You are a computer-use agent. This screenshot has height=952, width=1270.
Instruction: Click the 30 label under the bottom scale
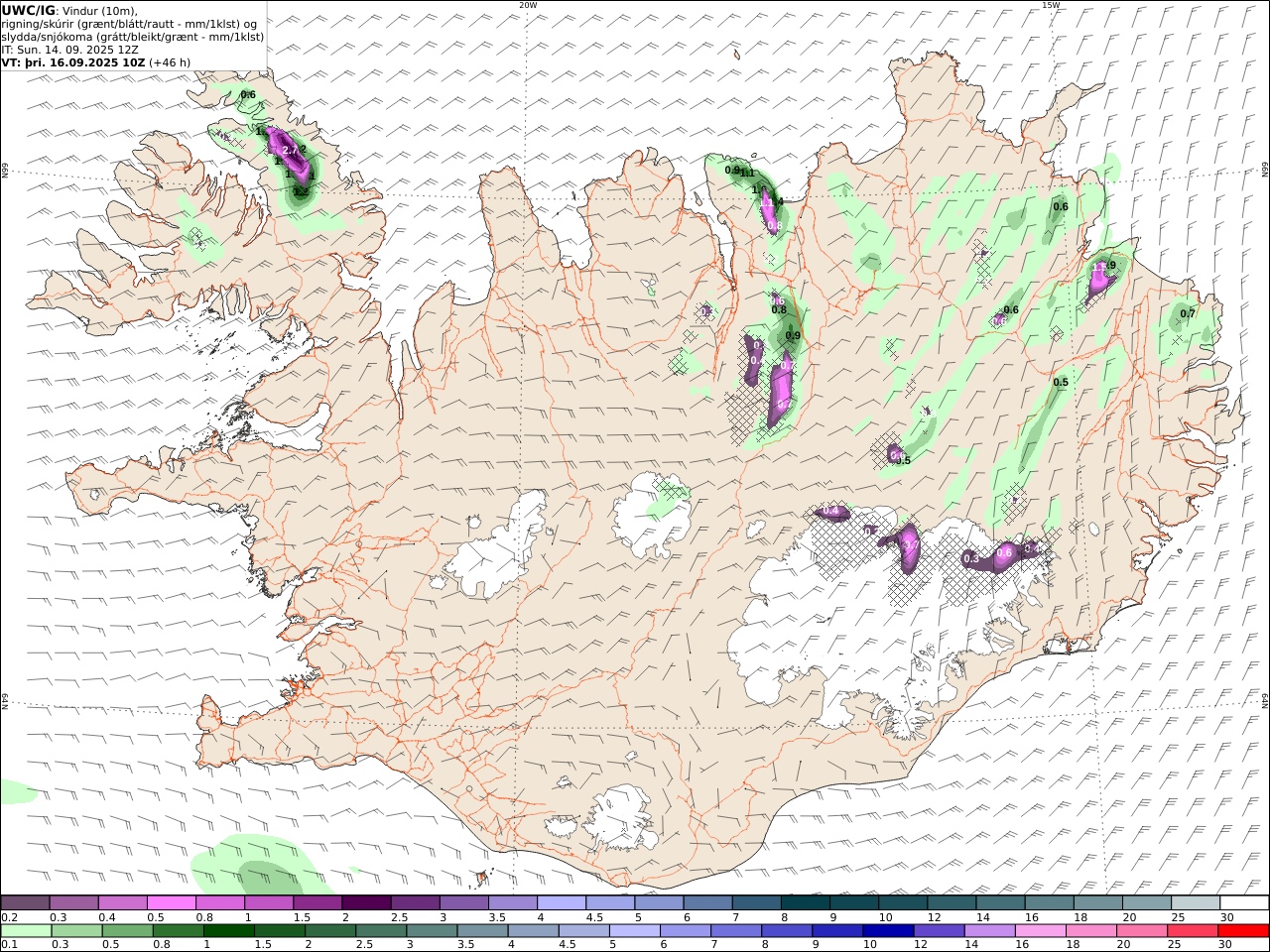1224,945
